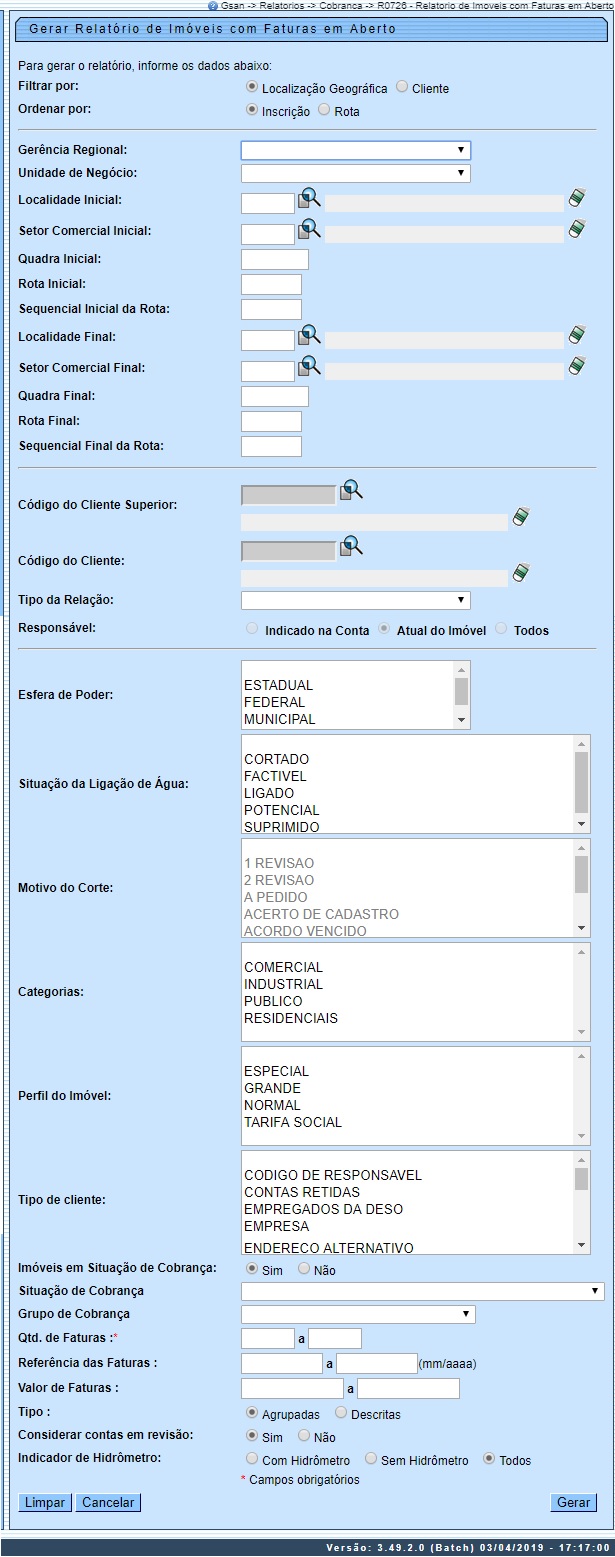This screenshot has height=1557, width=615.
Task: Choose Descritas report type option
Action: pos(341,1413)
